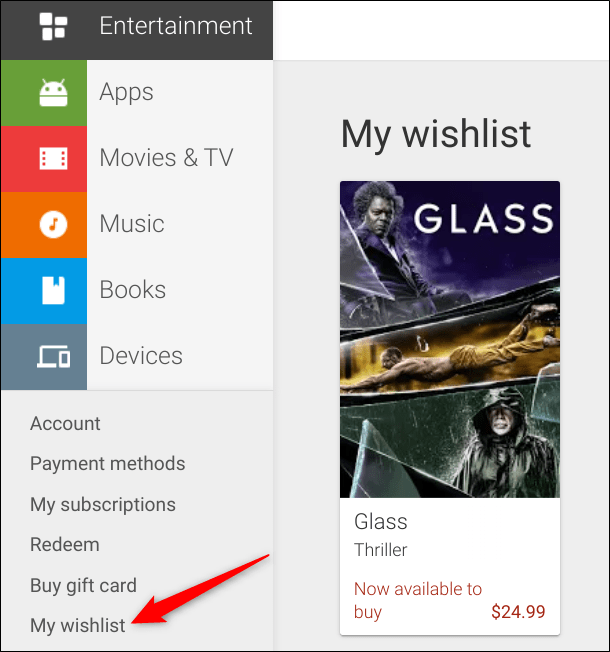Click the gray Devices icon
This screenshot has height=652, width=610.
[x=53, y=356]
